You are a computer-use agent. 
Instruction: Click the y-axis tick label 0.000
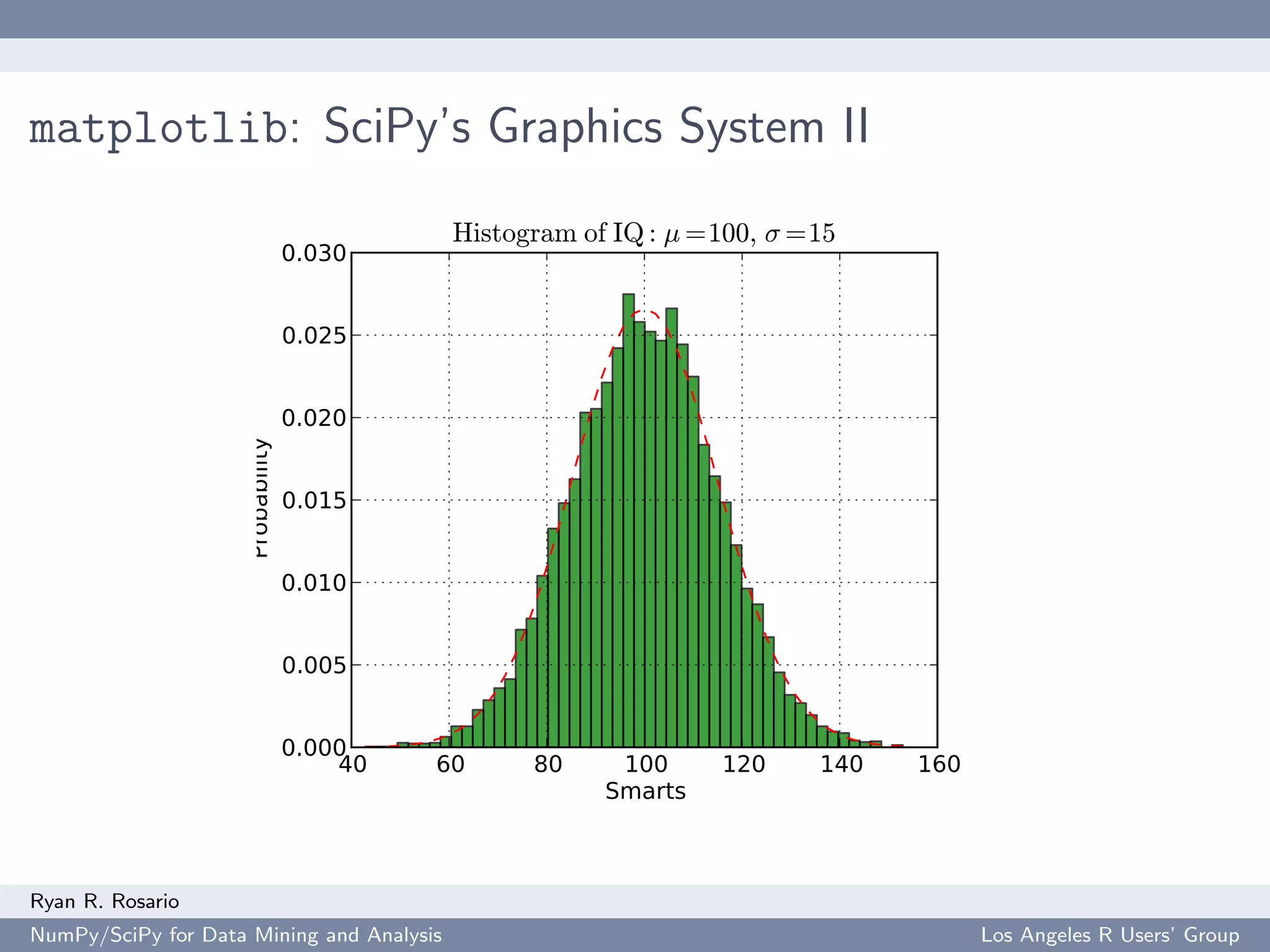[314, 747]
